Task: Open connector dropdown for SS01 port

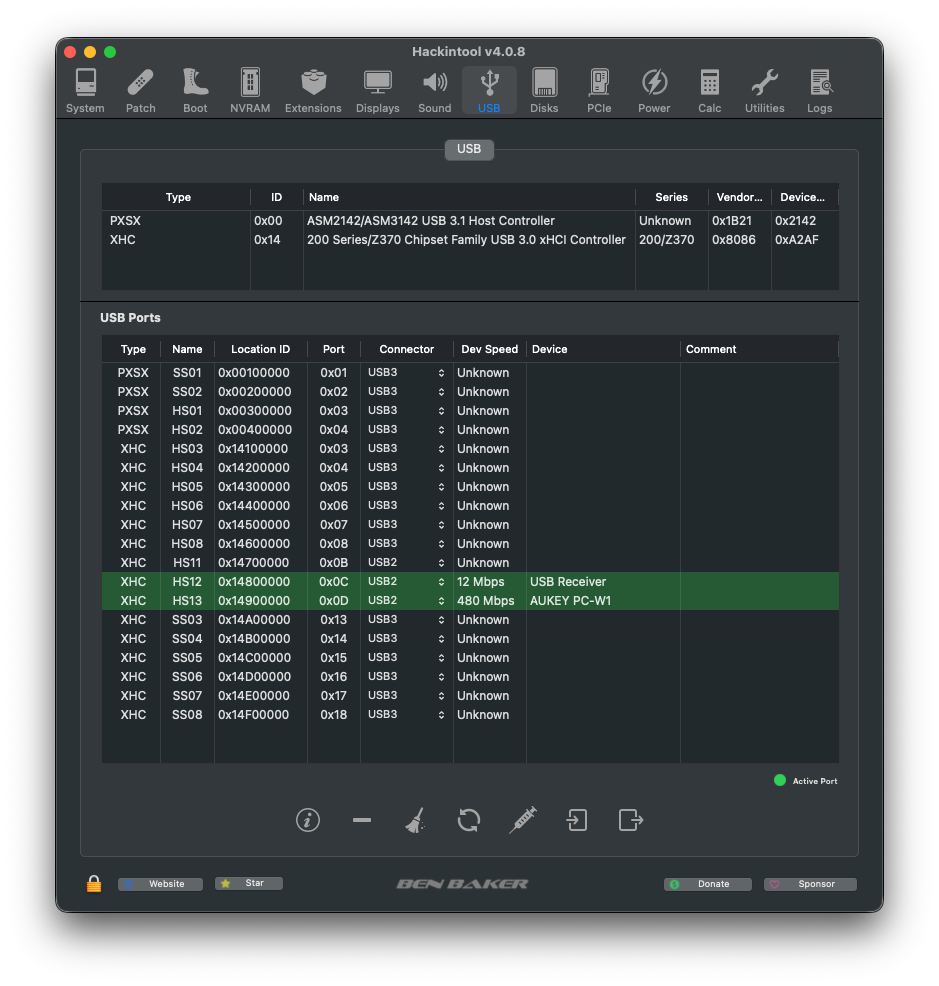Action: pyautogui.click(x=406, y=373)
